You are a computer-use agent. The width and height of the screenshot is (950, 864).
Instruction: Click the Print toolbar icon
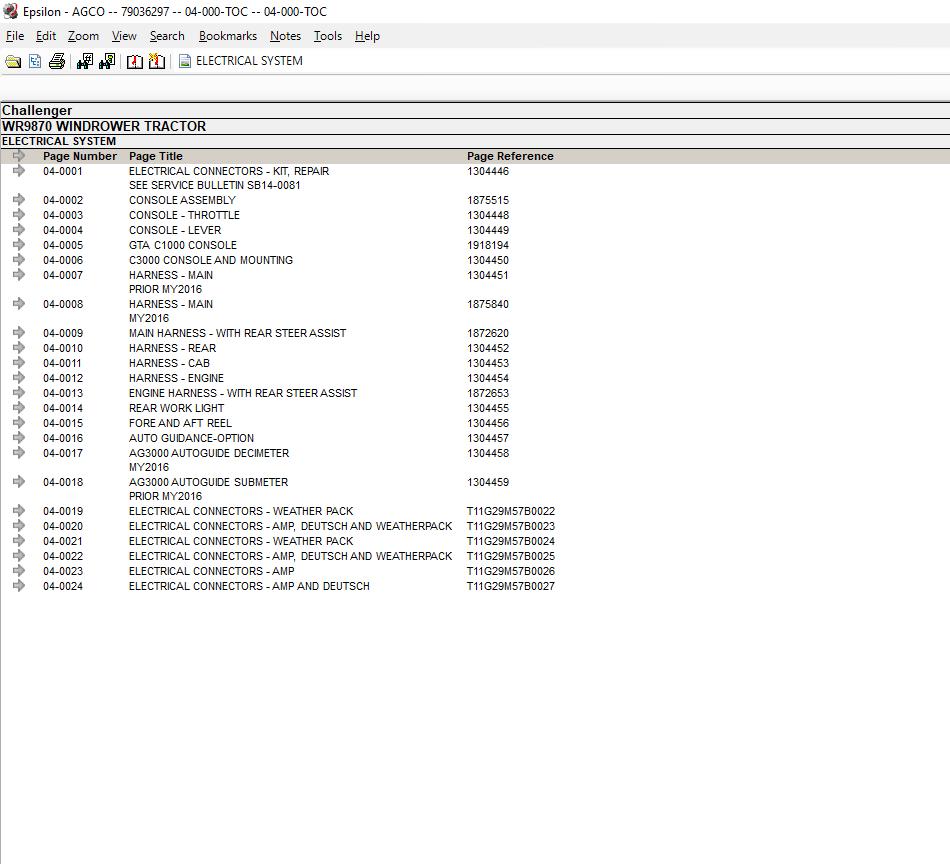click(x=57, y=61)
